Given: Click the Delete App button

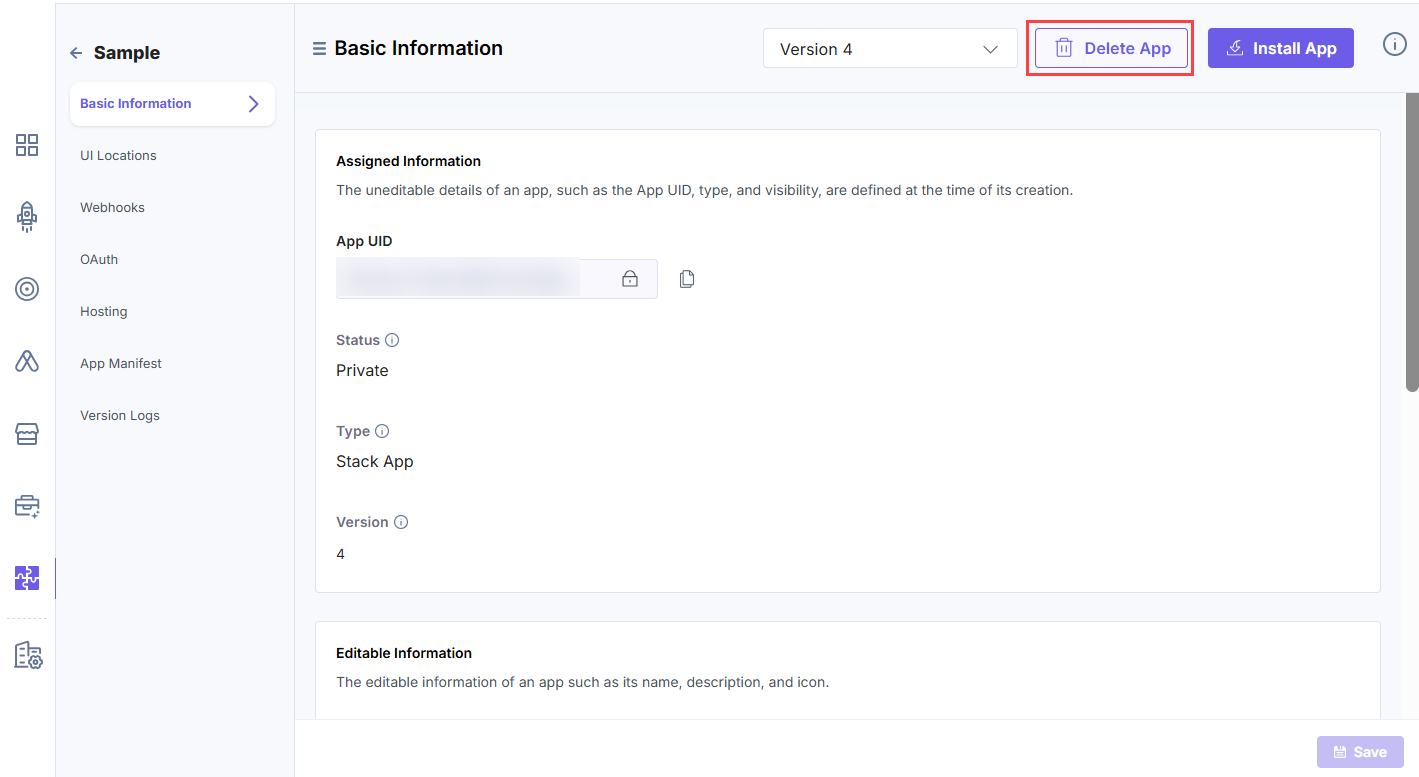Looking at the screenshot, I should pyautogui.click(x=1111, y=48).
